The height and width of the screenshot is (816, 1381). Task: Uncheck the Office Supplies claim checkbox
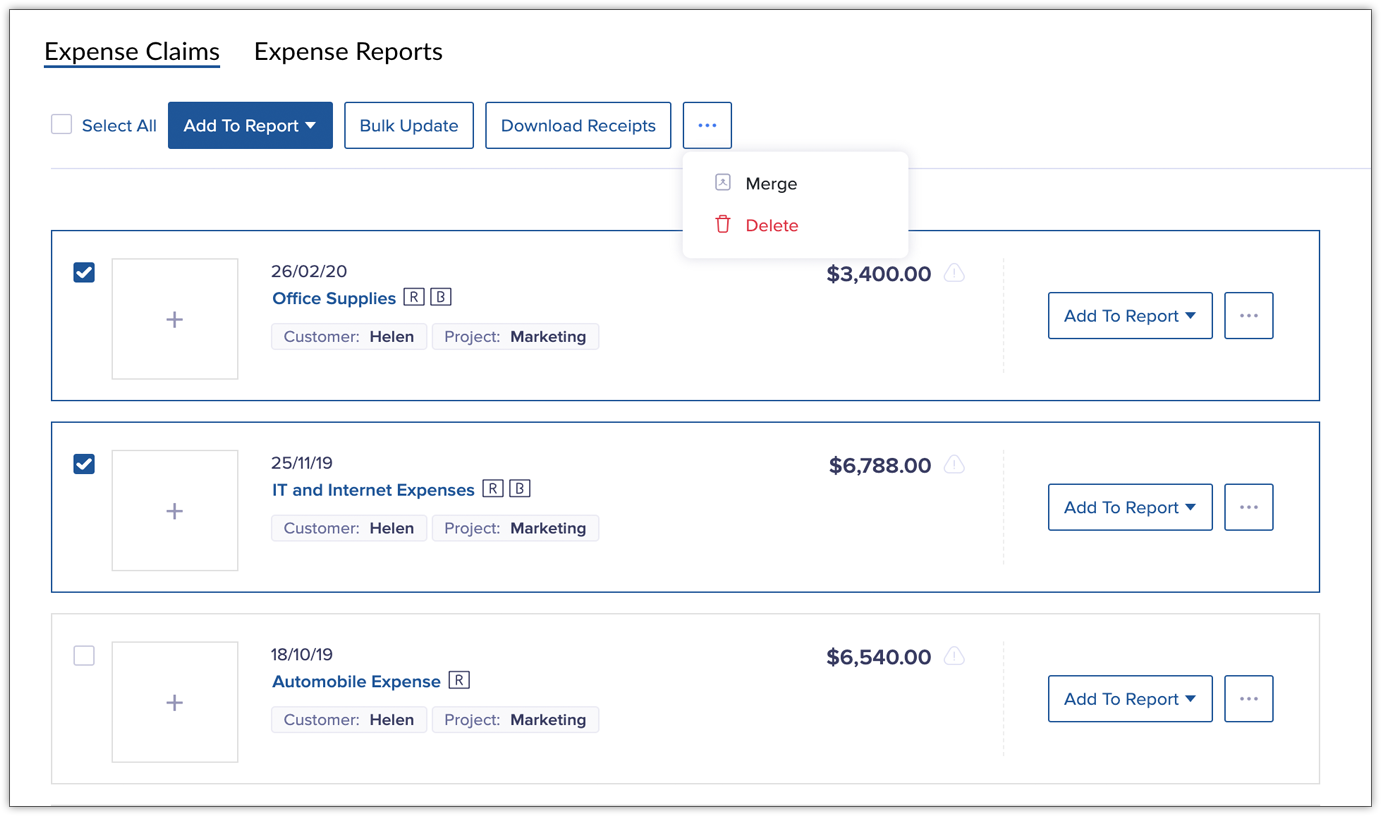[85, 273]
